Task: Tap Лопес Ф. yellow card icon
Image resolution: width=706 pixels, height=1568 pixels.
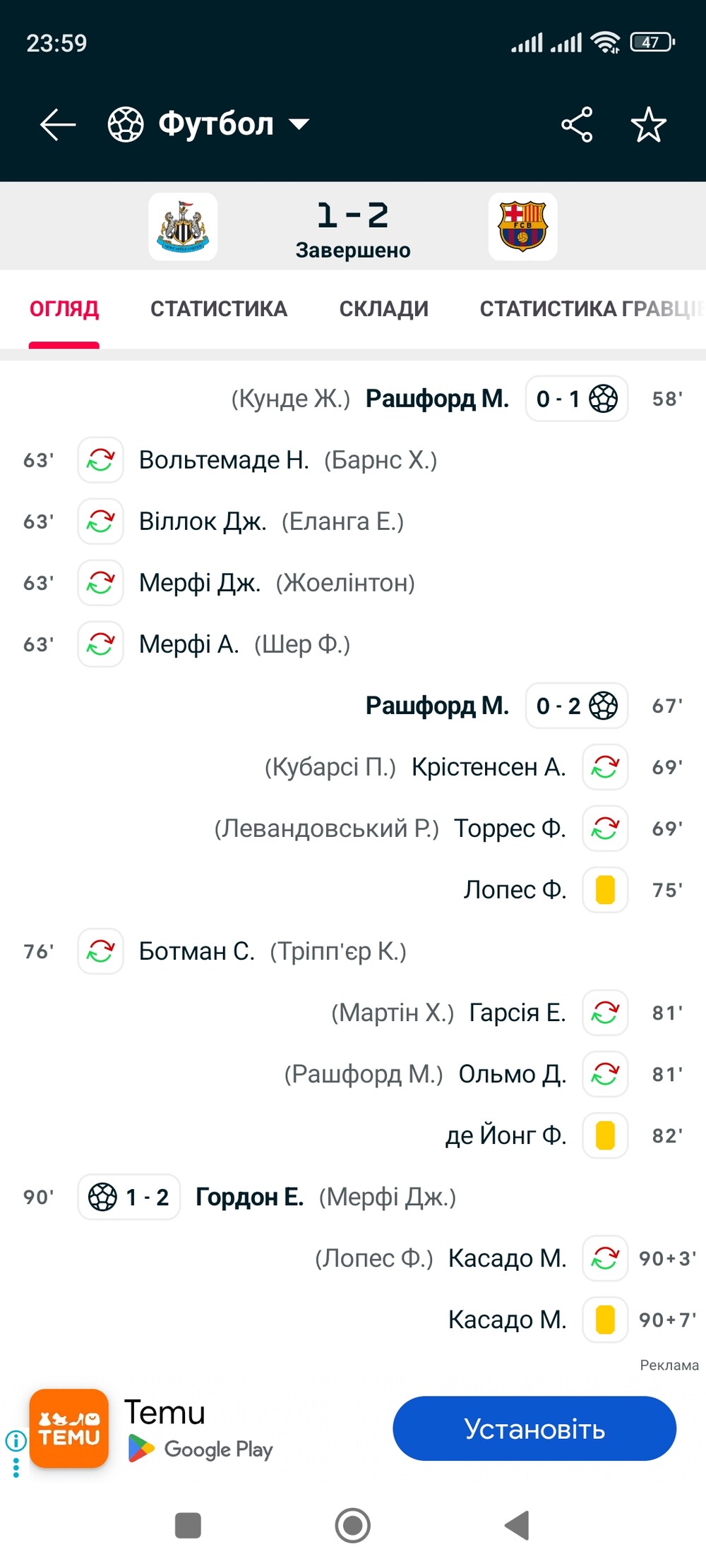Action: 605,890
